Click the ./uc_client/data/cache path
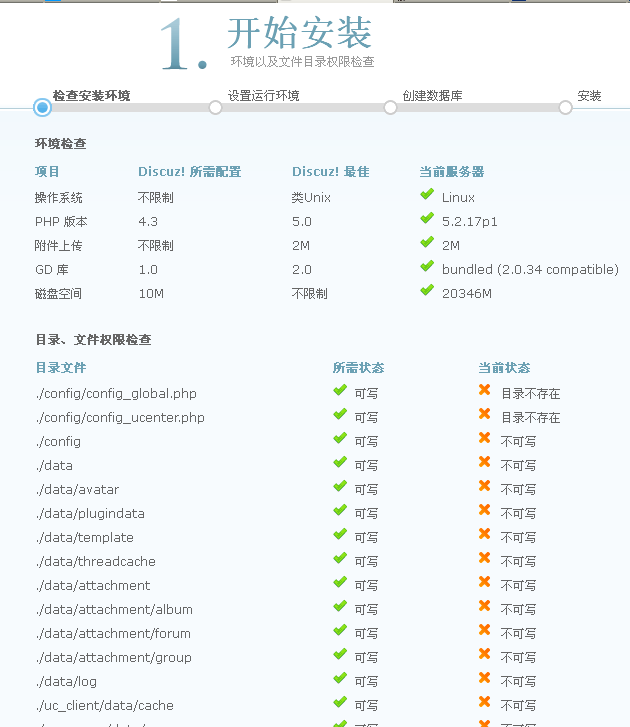Screen dimensions: 630x727 pos(105,706)
